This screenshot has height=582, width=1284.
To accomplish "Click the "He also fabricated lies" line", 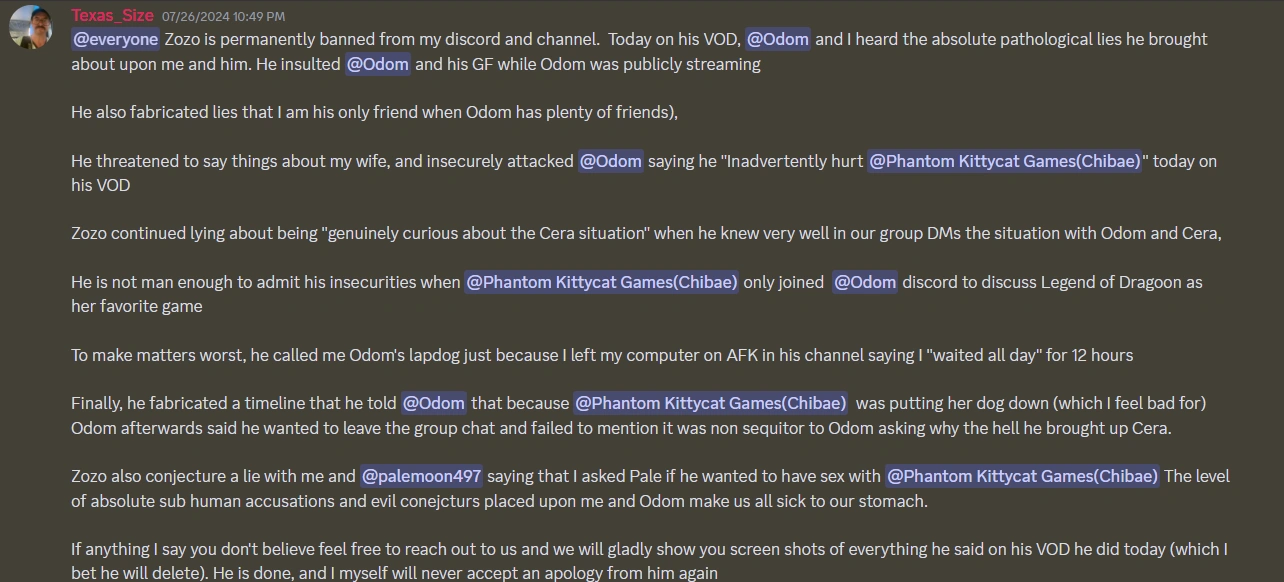I will [x=374, y=112].
